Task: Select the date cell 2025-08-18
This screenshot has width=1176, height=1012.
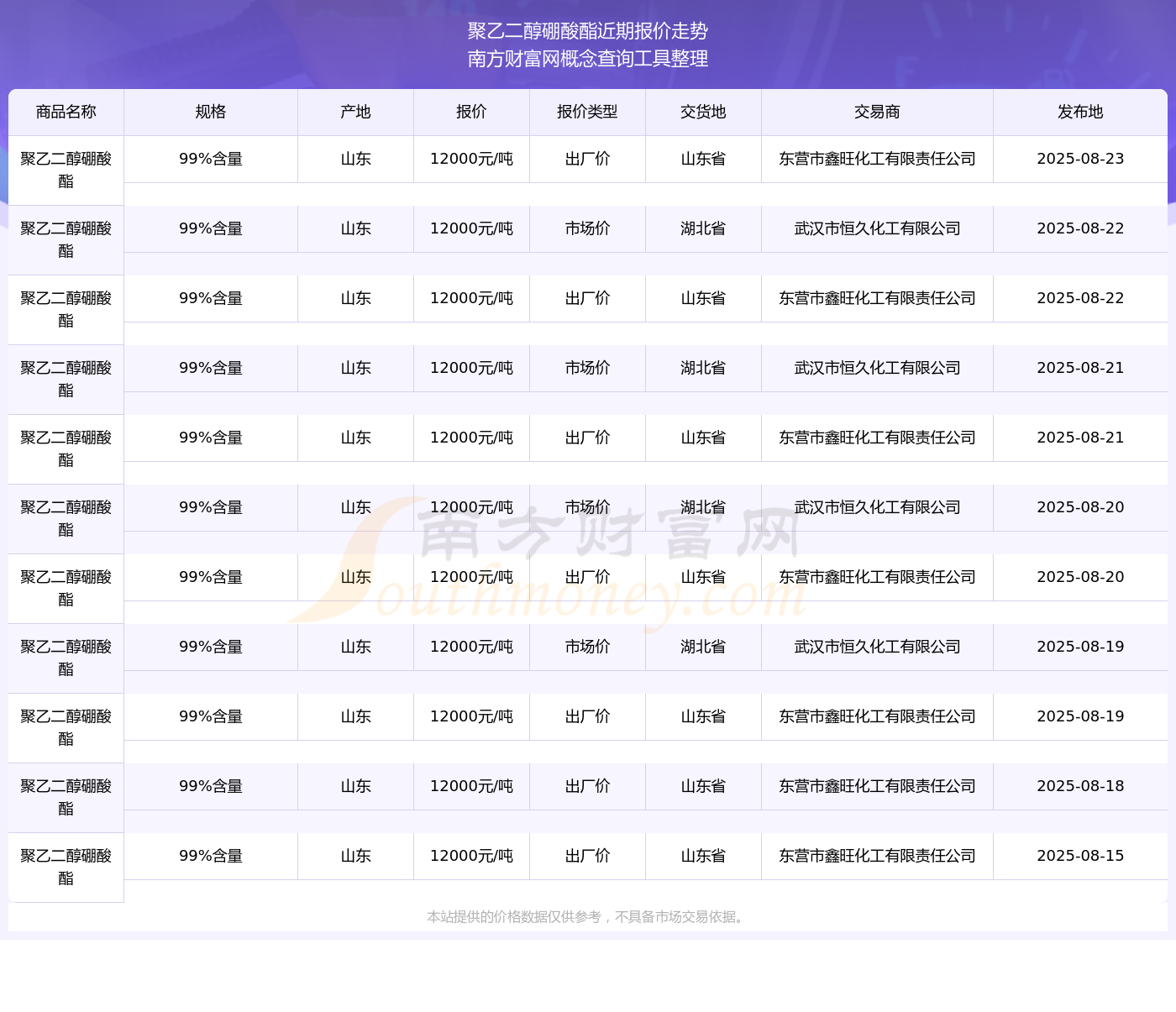Action: 1080,786
